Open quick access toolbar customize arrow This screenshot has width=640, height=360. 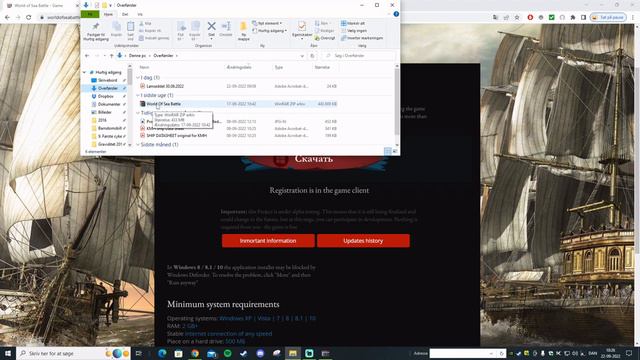[x=110, y=5]
